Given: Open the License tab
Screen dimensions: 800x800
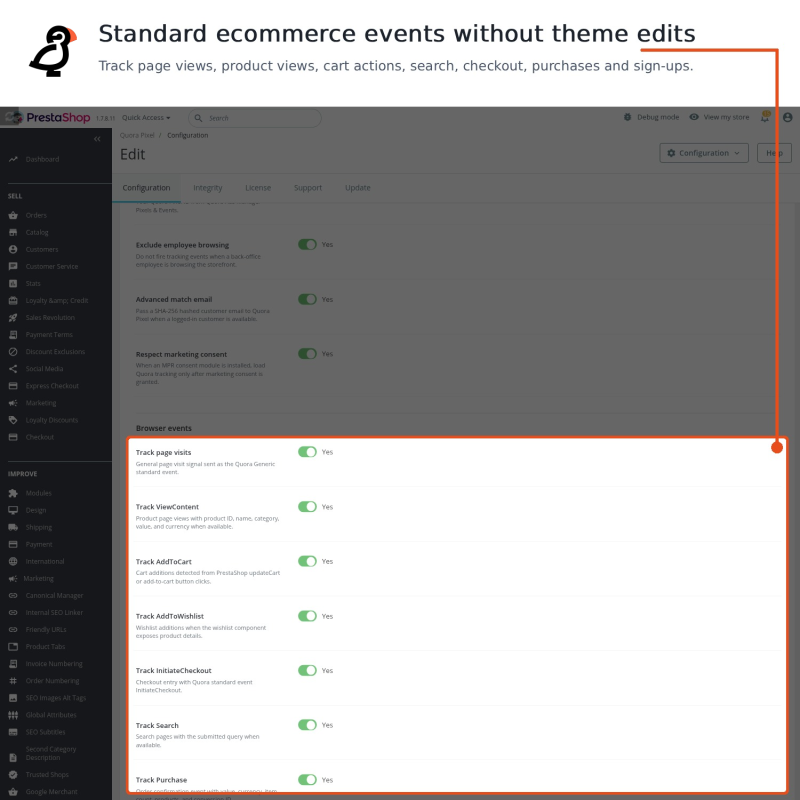Looking at the screenshot, I should click(x=258, y=188).
